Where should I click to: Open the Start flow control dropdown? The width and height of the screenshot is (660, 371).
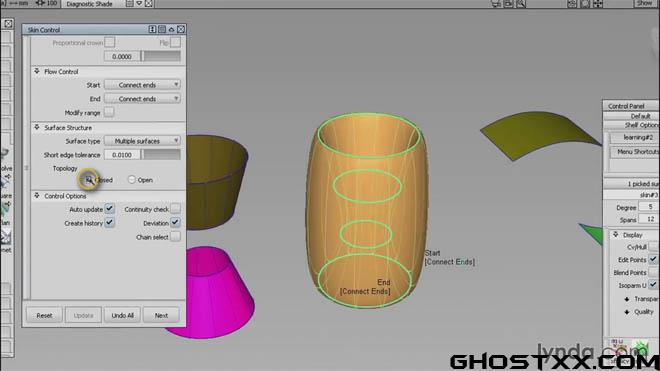click(143, 85)
